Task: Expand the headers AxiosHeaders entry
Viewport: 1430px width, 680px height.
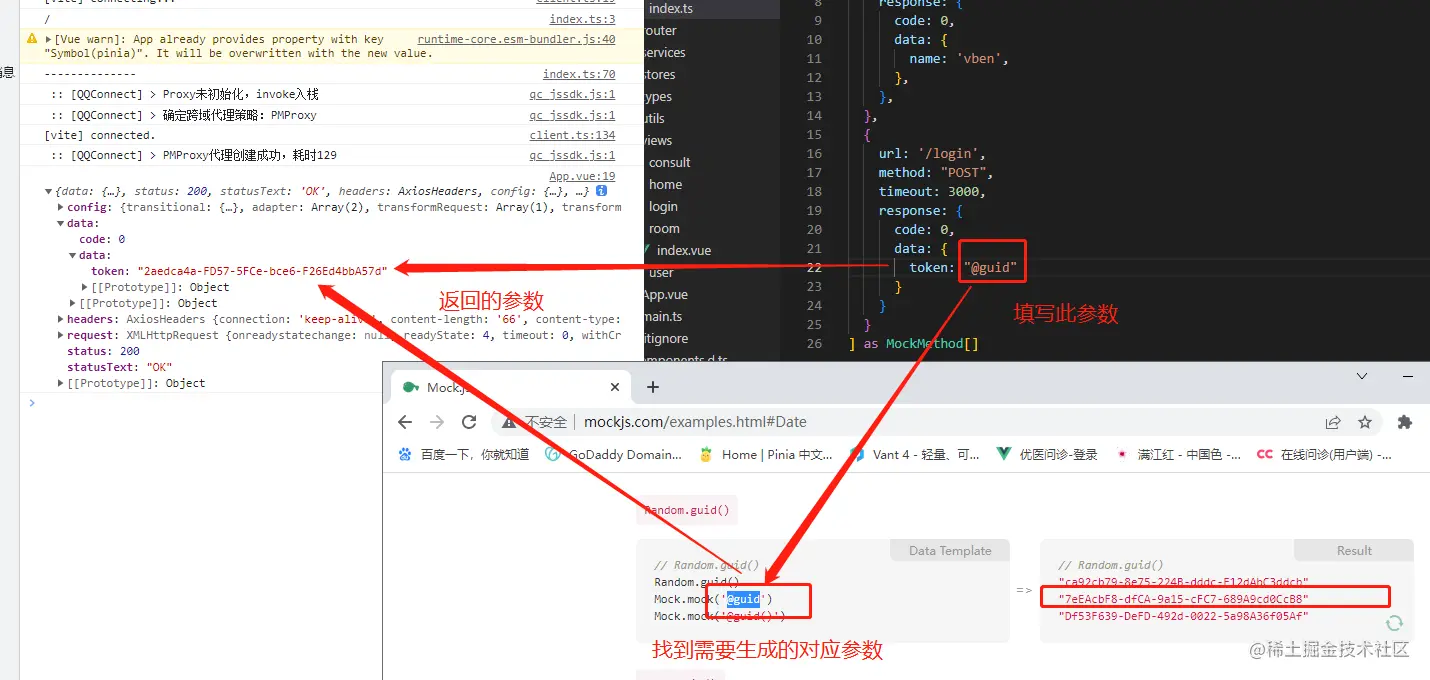Action: [x=61, y=319]
